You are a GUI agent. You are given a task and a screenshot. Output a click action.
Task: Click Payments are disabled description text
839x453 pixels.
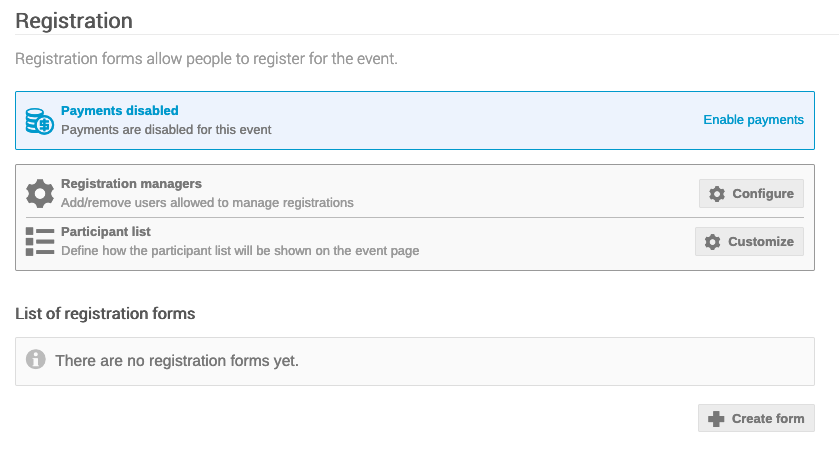pos(166,130)
